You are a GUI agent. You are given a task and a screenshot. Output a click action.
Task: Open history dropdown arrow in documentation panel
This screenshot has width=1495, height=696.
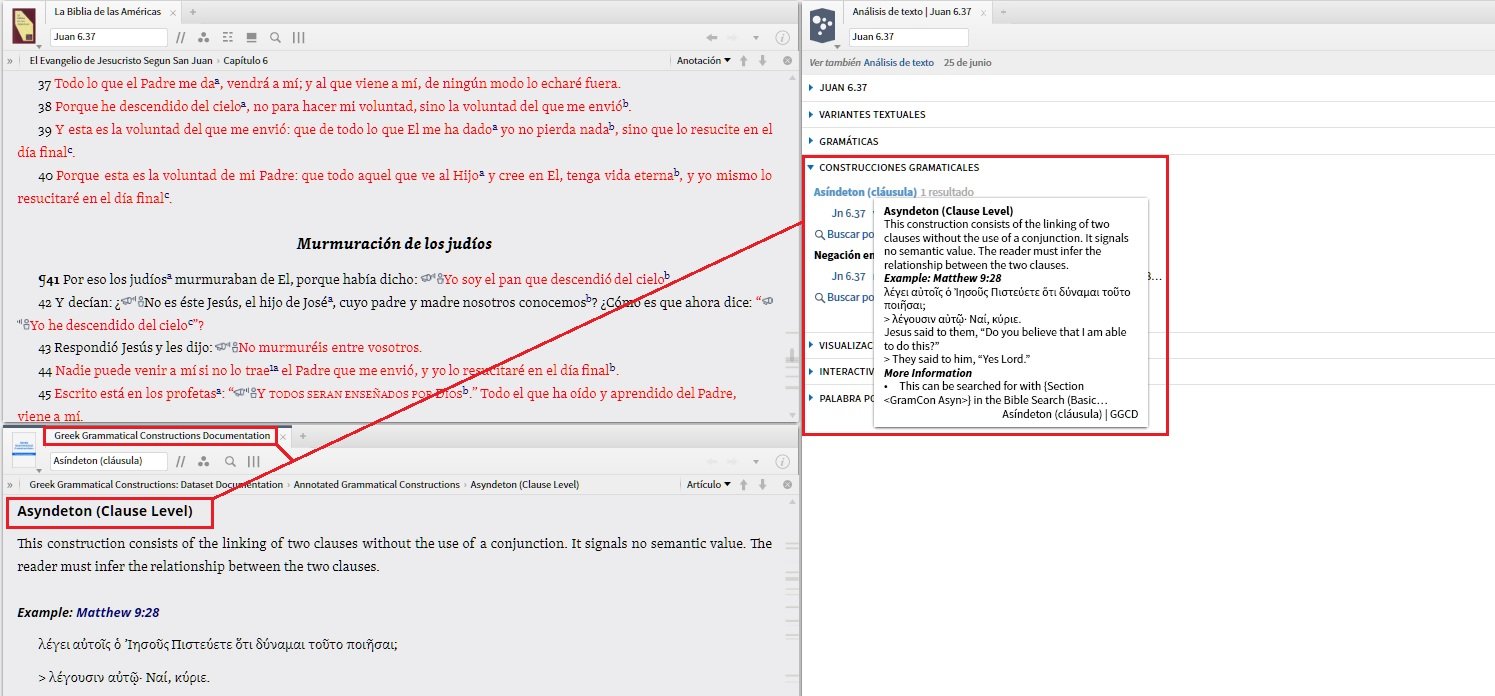point(757,461)
